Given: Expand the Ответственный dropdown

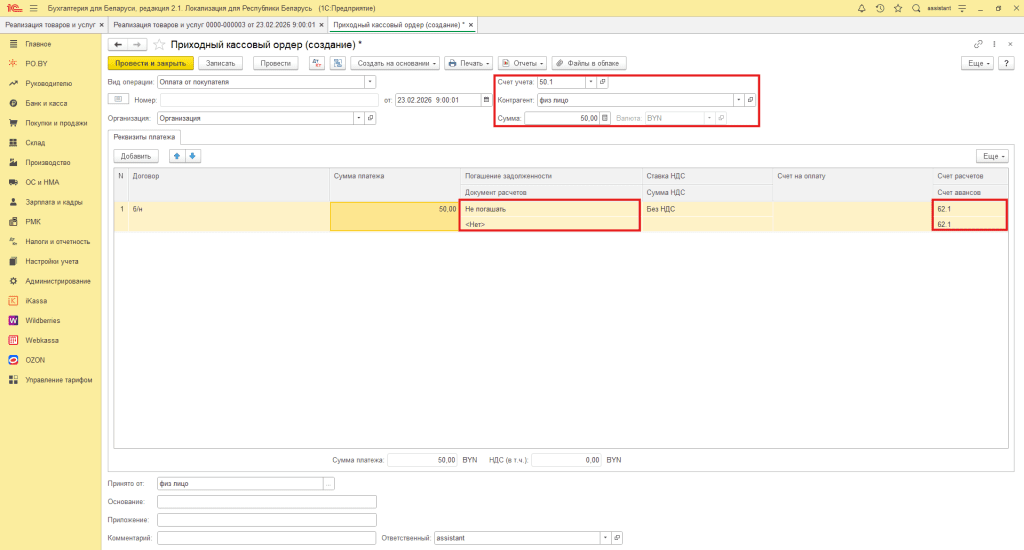Looking at the screenshot, I should click(x=604, y=538).
